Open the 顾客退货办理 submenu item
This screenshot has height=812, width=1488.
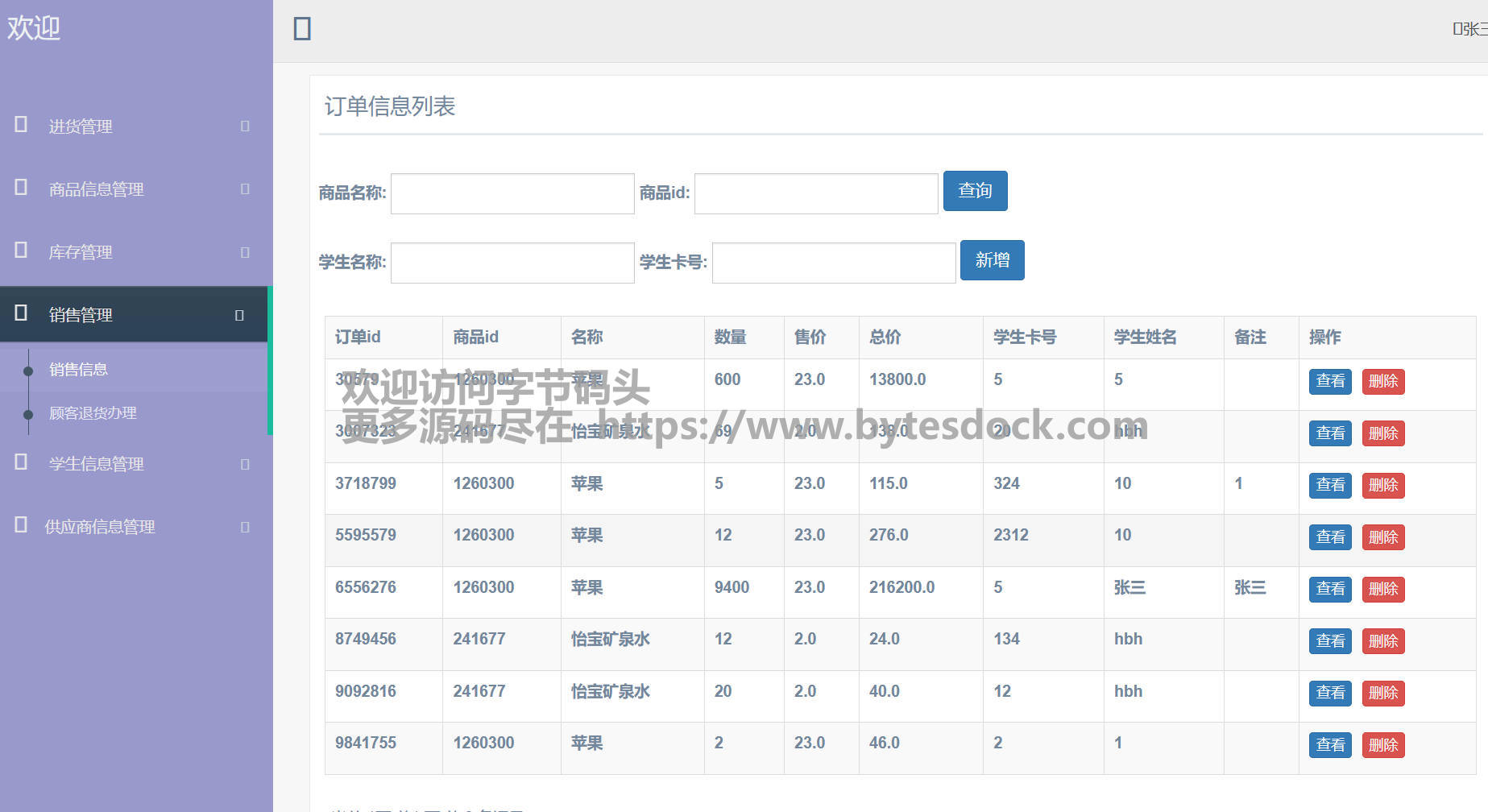pyautogui.click(x=93, y=413)
